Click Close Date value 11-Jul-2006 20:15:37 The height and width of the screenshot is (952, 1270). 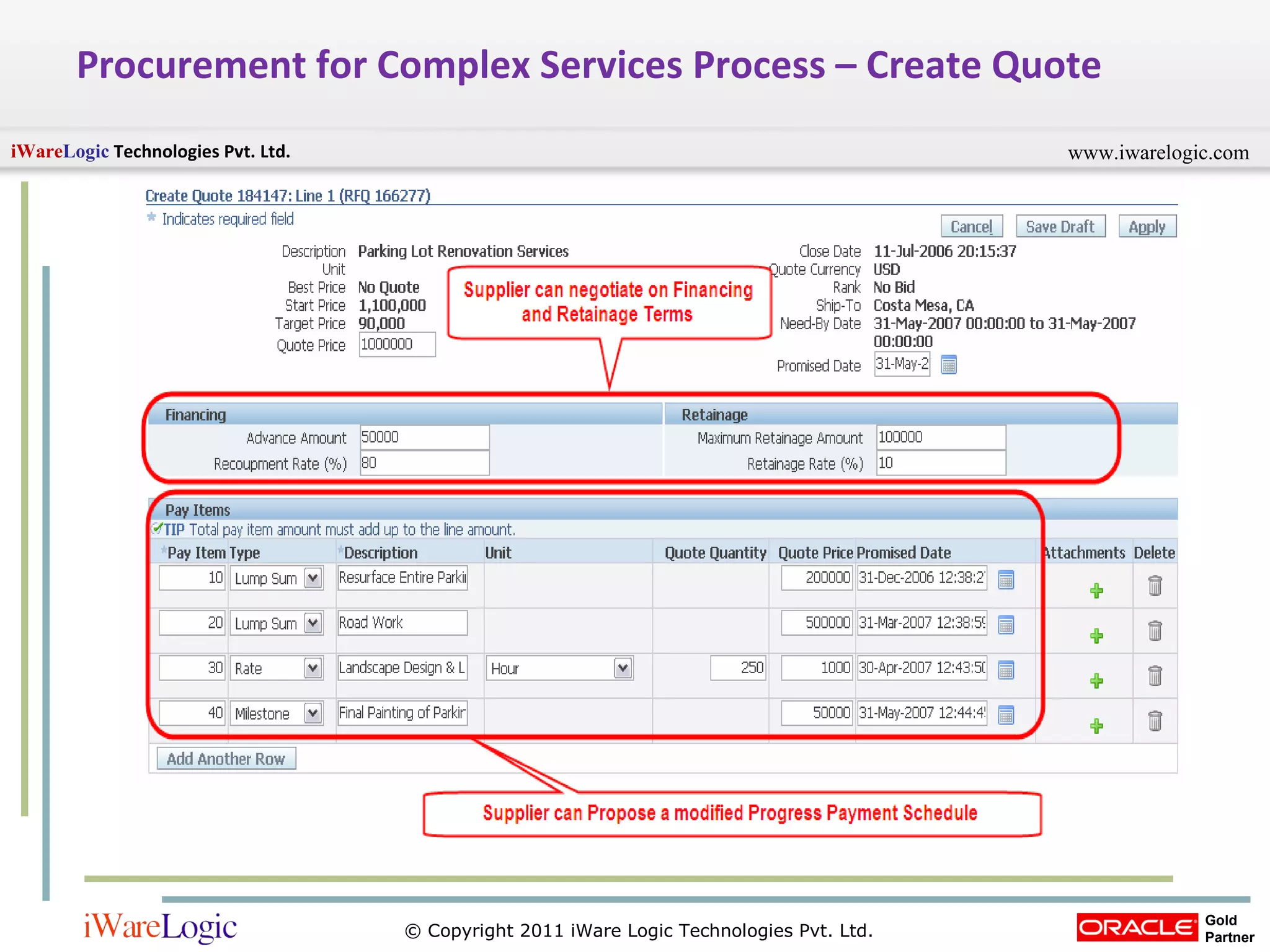pyautogui.click(x=944, y=251)
